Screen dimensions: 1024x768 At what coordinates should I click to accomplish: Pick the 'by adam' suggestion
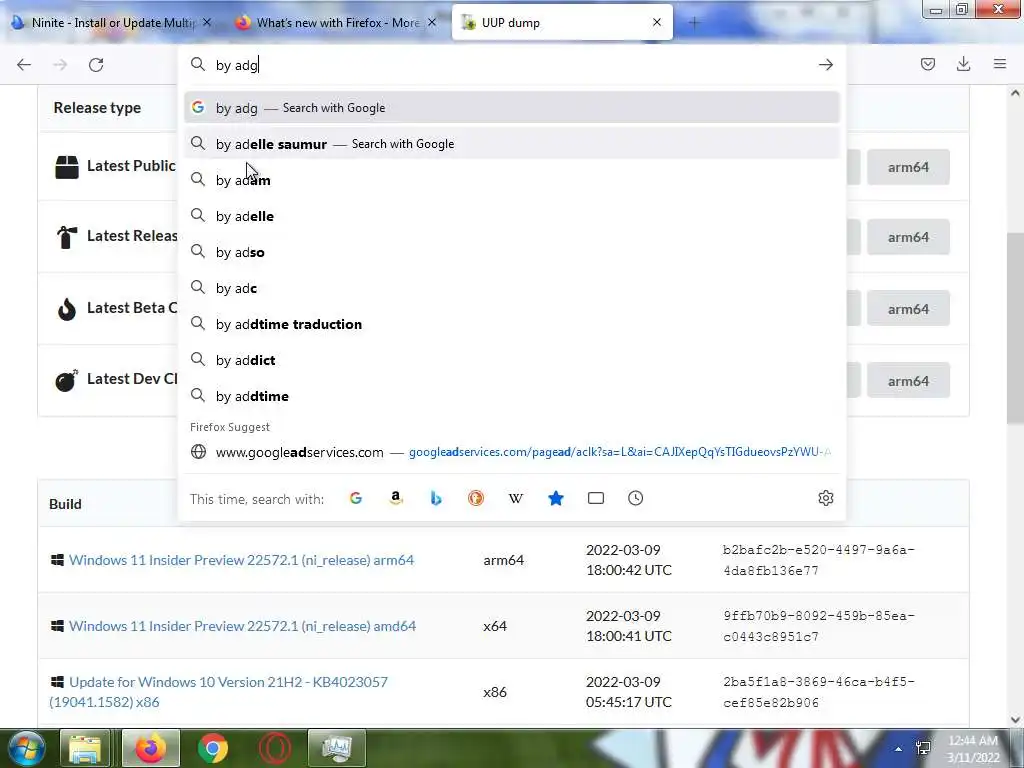pos(512,180)
